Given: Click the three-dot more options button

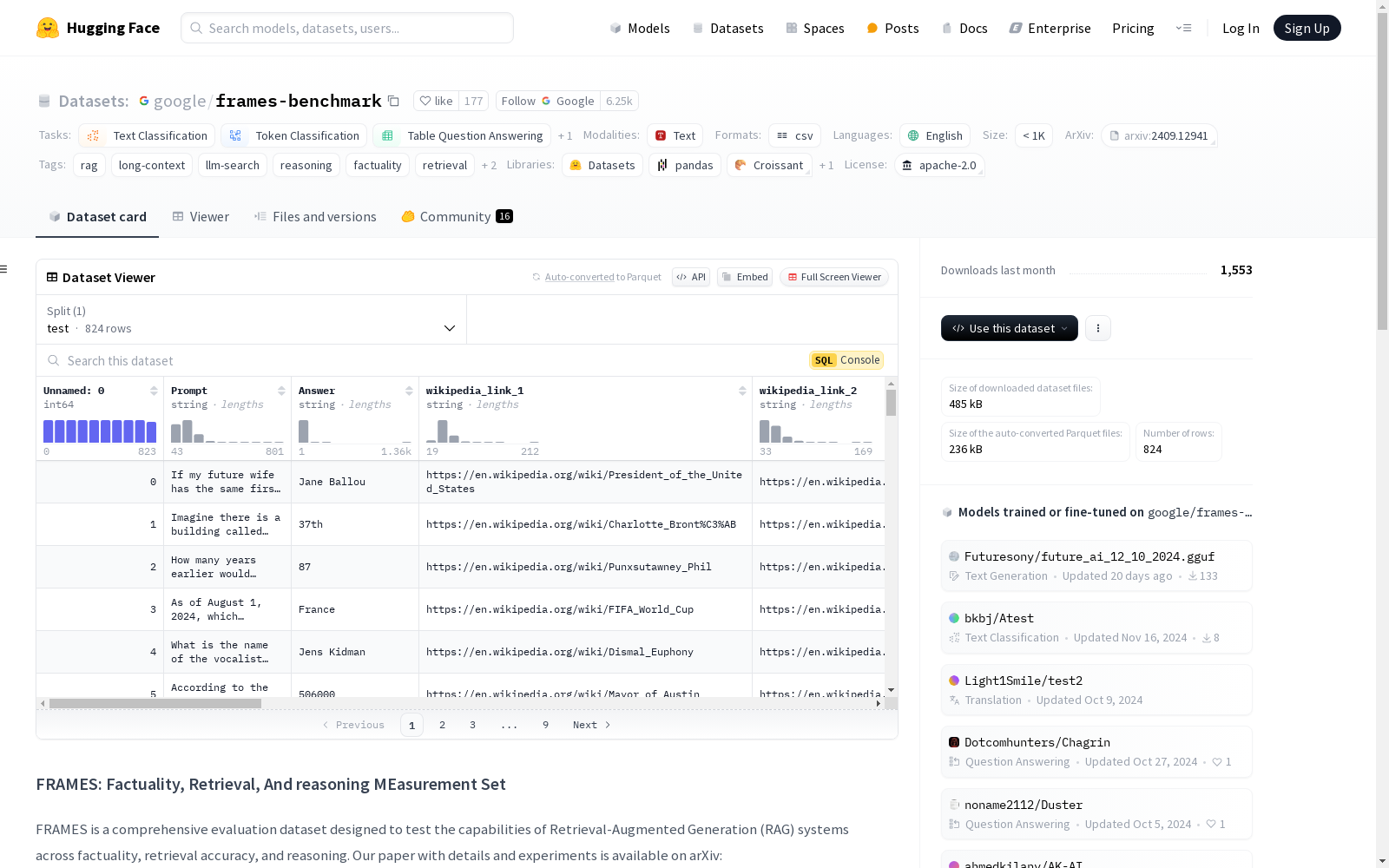Looking at the screenshot, I should 1098,328.
